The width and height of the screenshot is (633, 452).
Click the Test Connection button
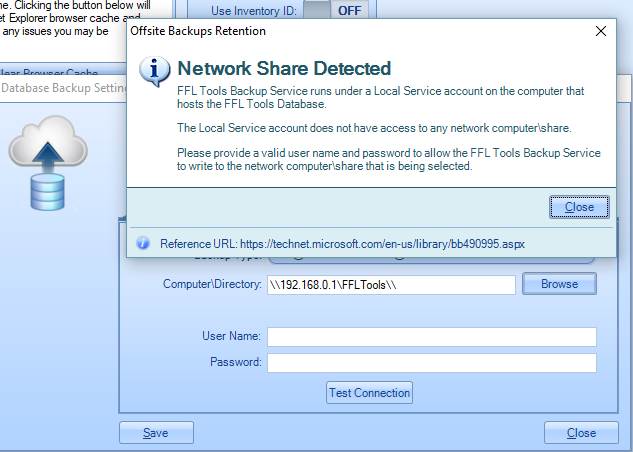369,393
